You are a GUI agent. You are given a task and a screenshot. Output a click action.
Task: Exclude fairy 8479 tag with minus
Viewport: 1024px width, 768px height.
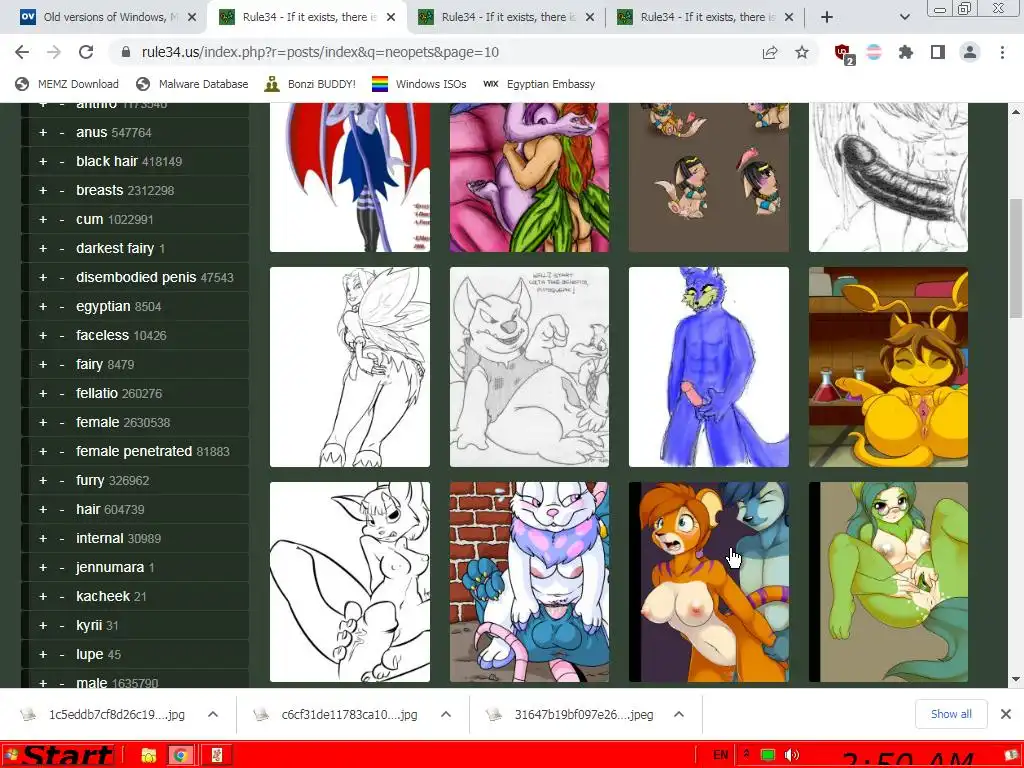tap(61, 364)
